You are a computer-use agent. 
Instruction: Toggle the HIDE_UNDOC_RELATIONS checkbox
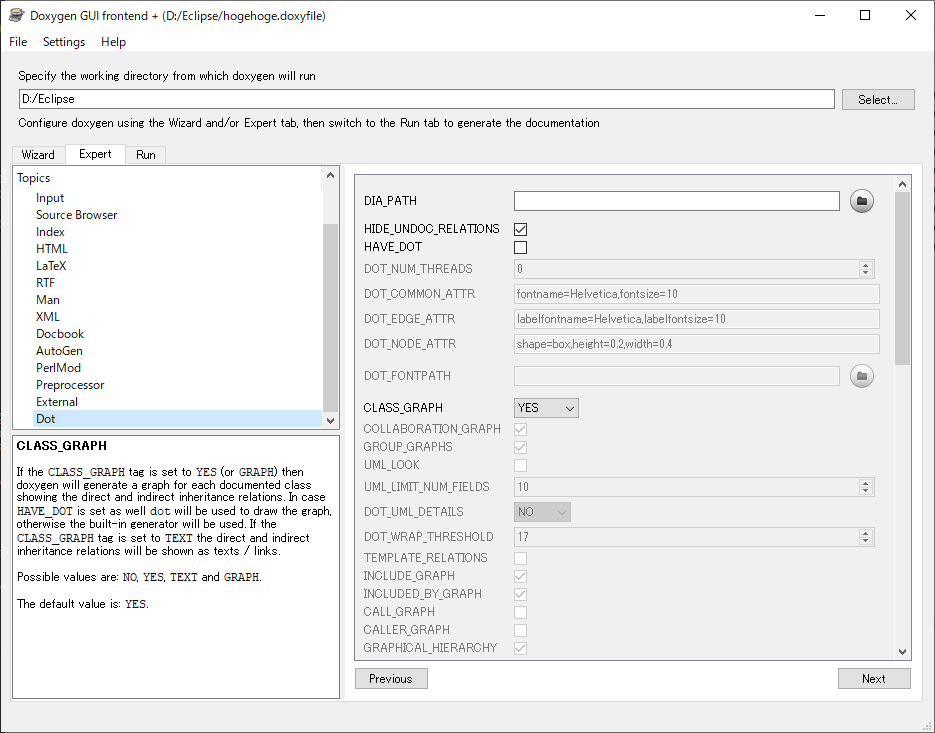coord(521,229)
